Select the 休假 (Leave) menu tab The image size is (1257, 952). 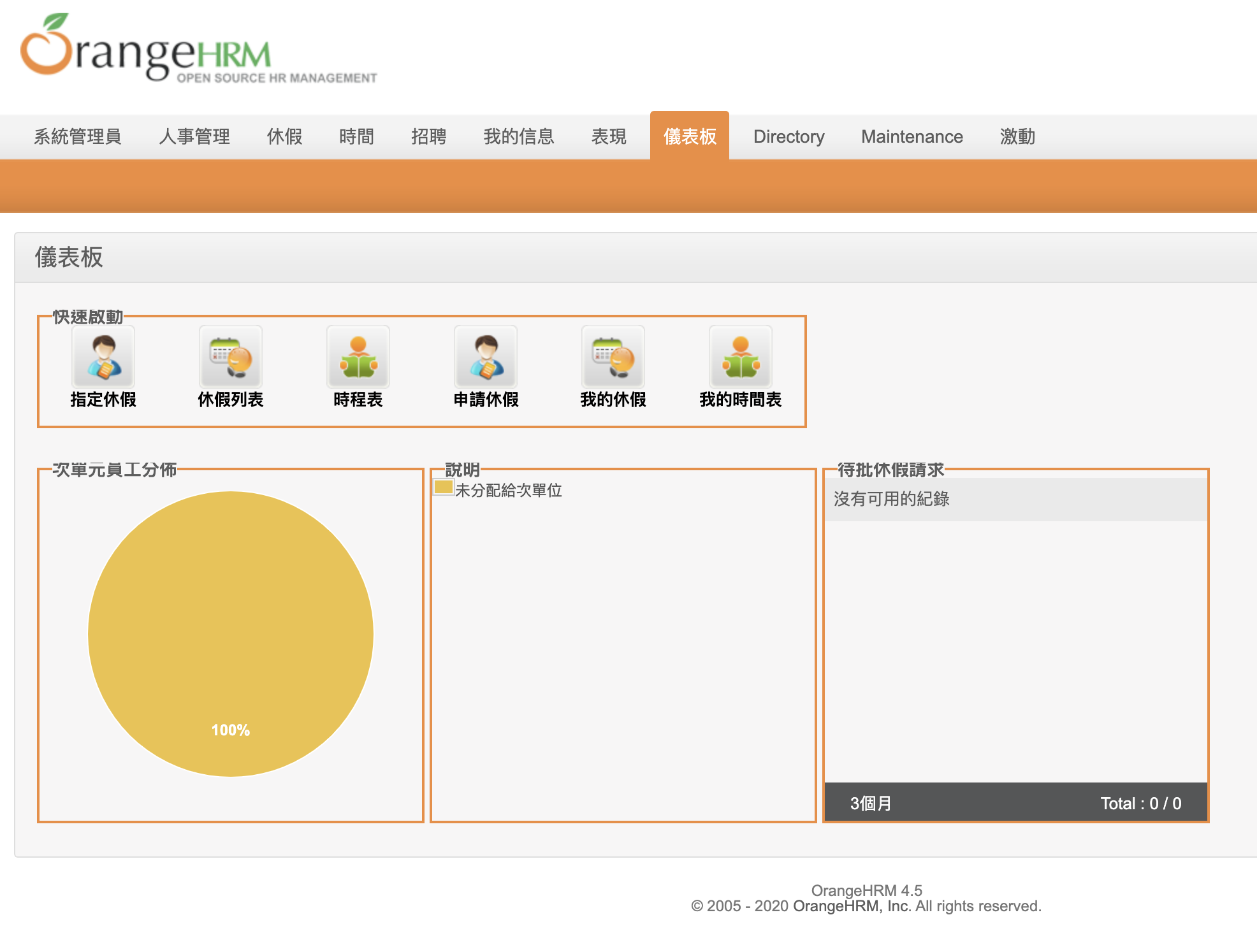pyautogui.click(x=284, y=136)
